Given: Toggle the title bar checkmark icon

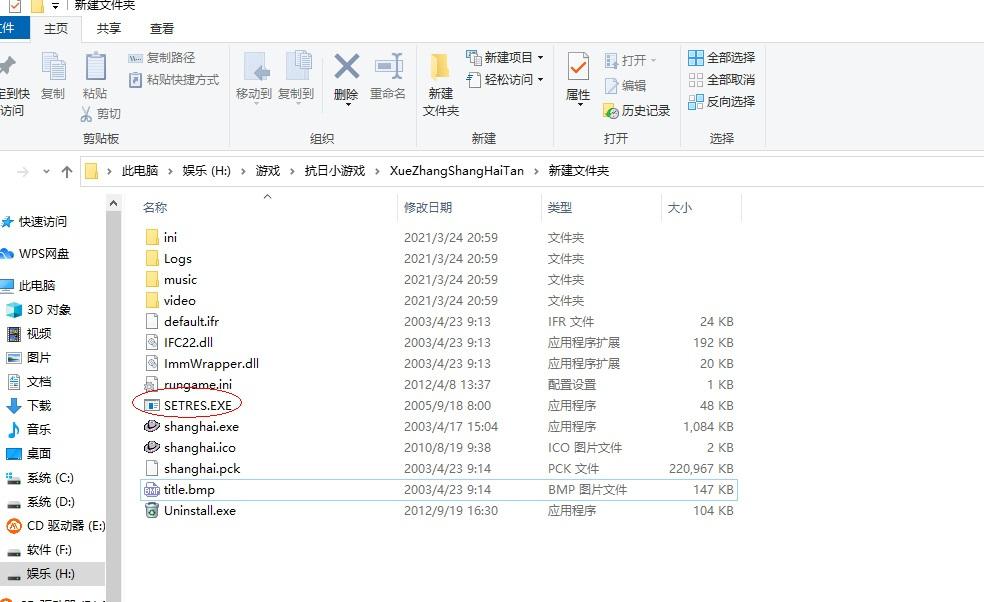Looking at the screenshot, I should pos(14,6).
